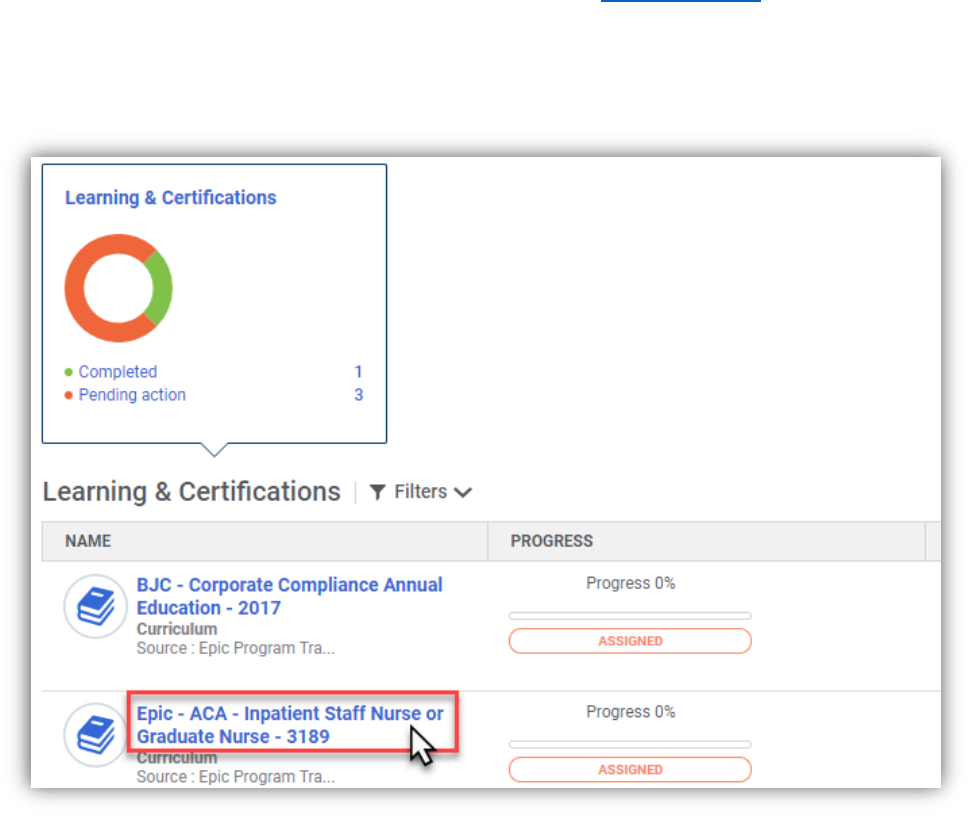Open Epic ACA Inpatient Staff Nurse curriculum

[290, 724]
